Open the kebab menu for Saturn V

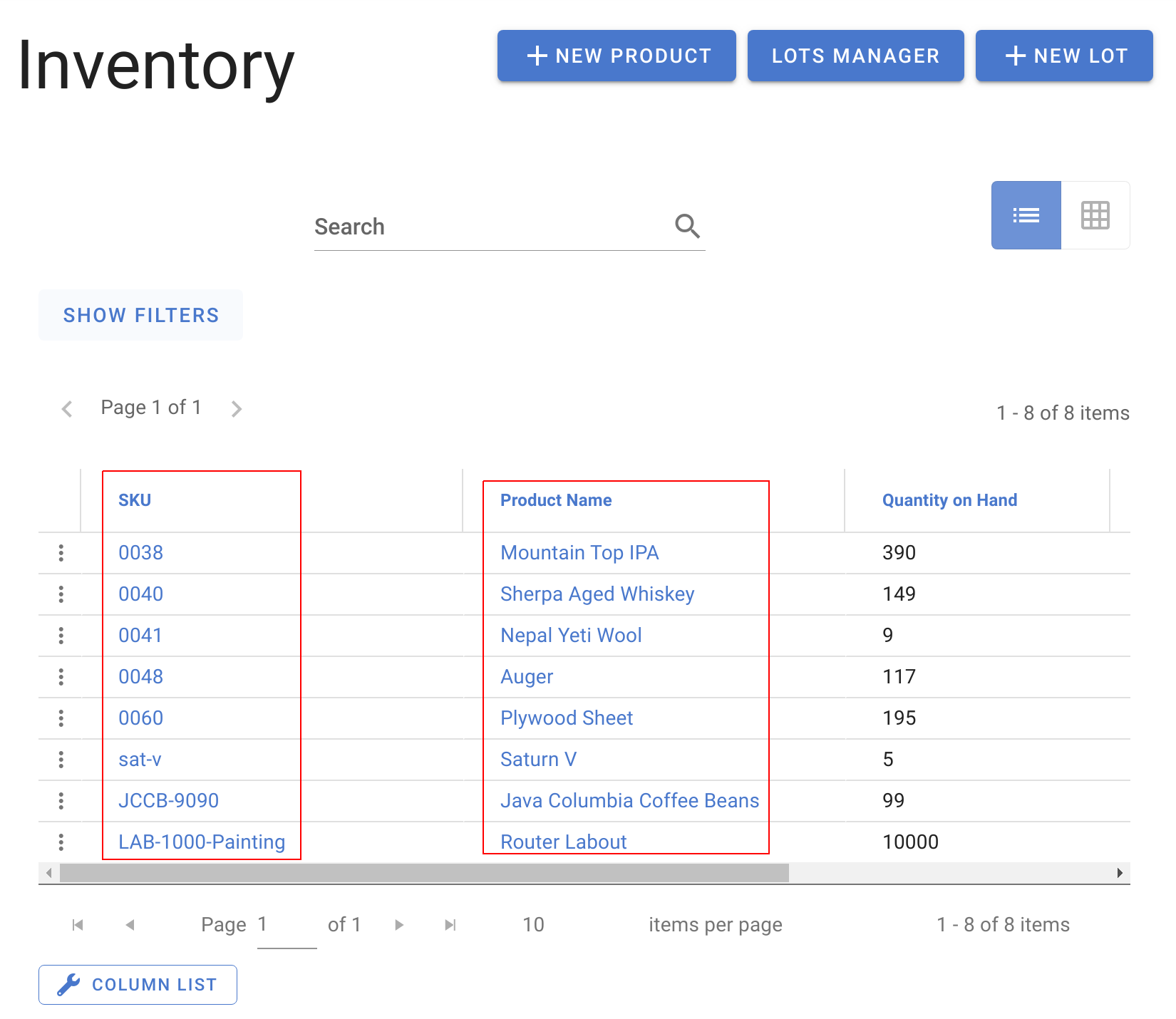point(61,760)
